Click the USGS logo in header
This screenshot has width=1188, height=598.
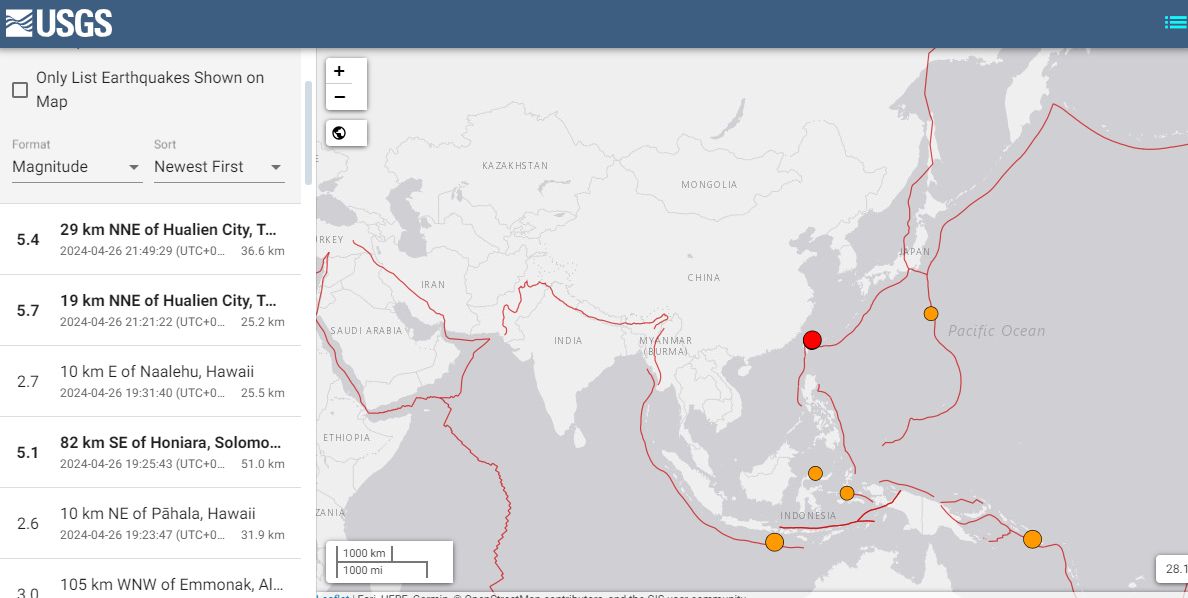coord(59,22)
